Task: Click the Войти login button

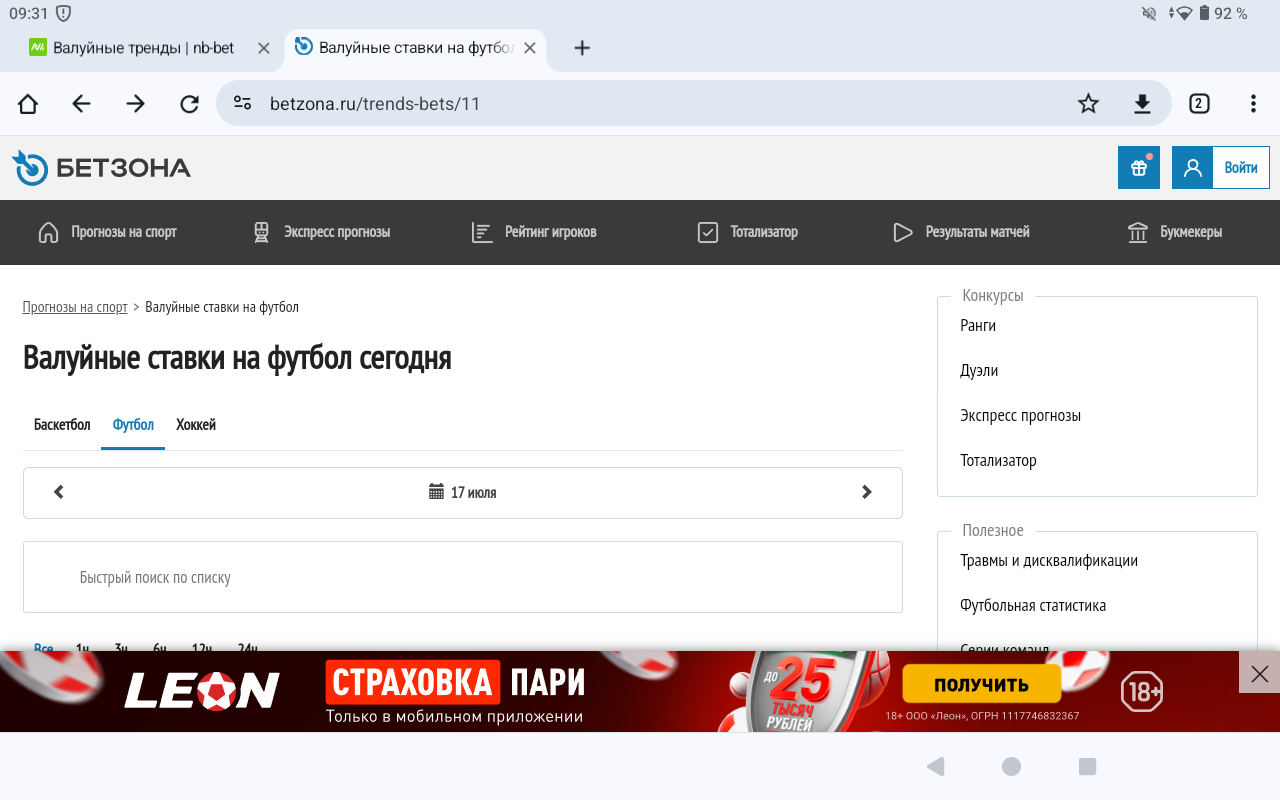Action: click(1240, 168)
